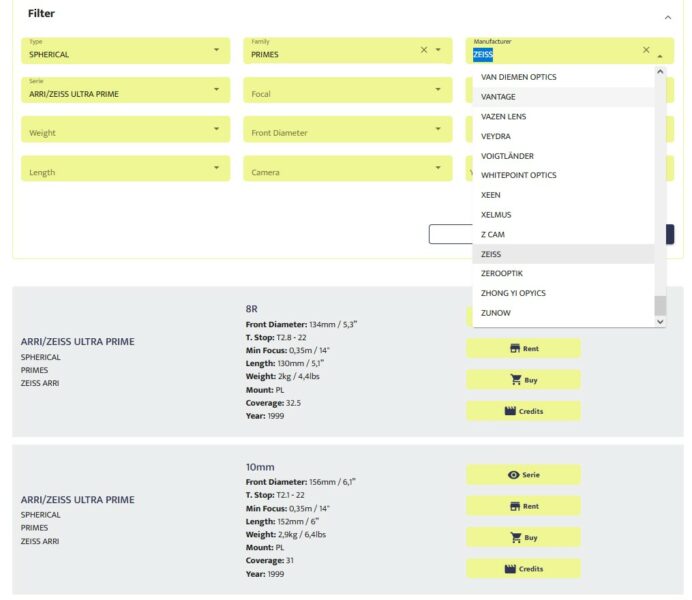Open the Camera dropdown
The width and height of the screenshot is (692, 600).
348,169
